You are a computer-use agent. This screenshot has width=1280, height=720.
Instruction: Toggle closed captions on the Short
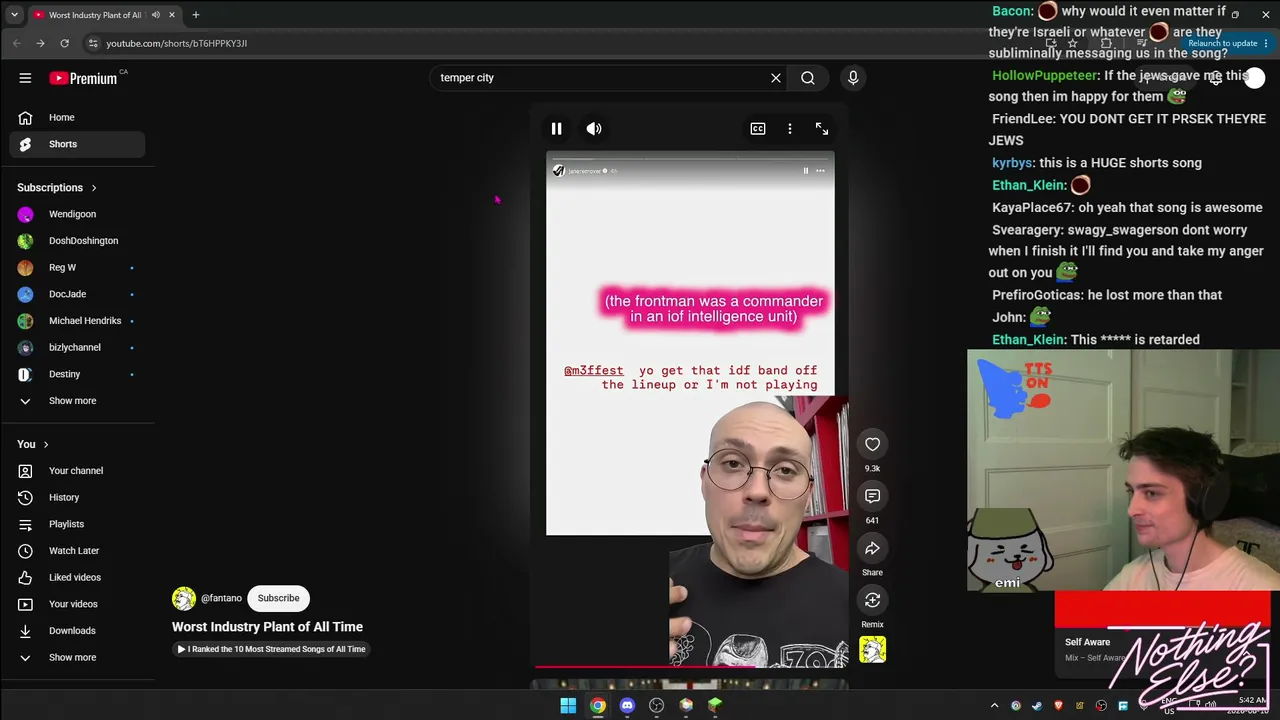[758, 129]
